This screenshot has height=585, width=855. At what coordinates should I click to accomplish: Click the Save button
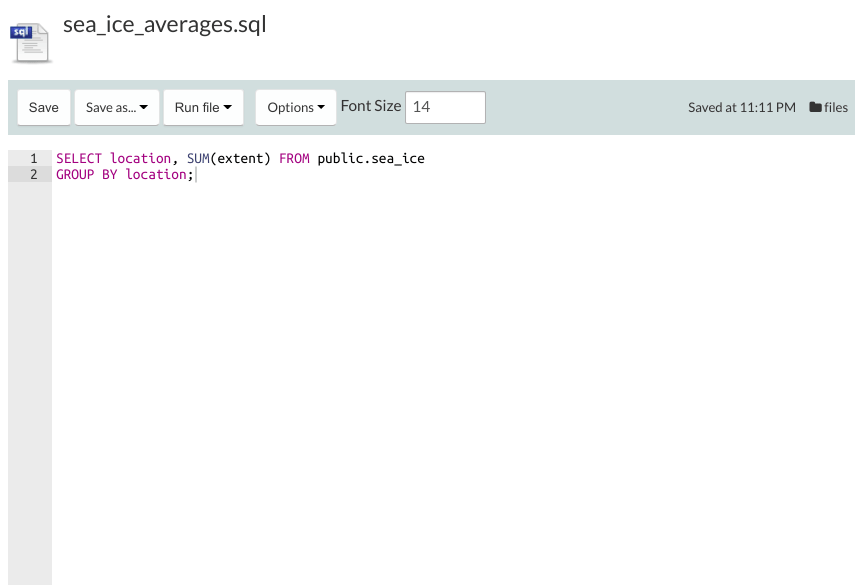pyautogui.click(x=44, y=107)
